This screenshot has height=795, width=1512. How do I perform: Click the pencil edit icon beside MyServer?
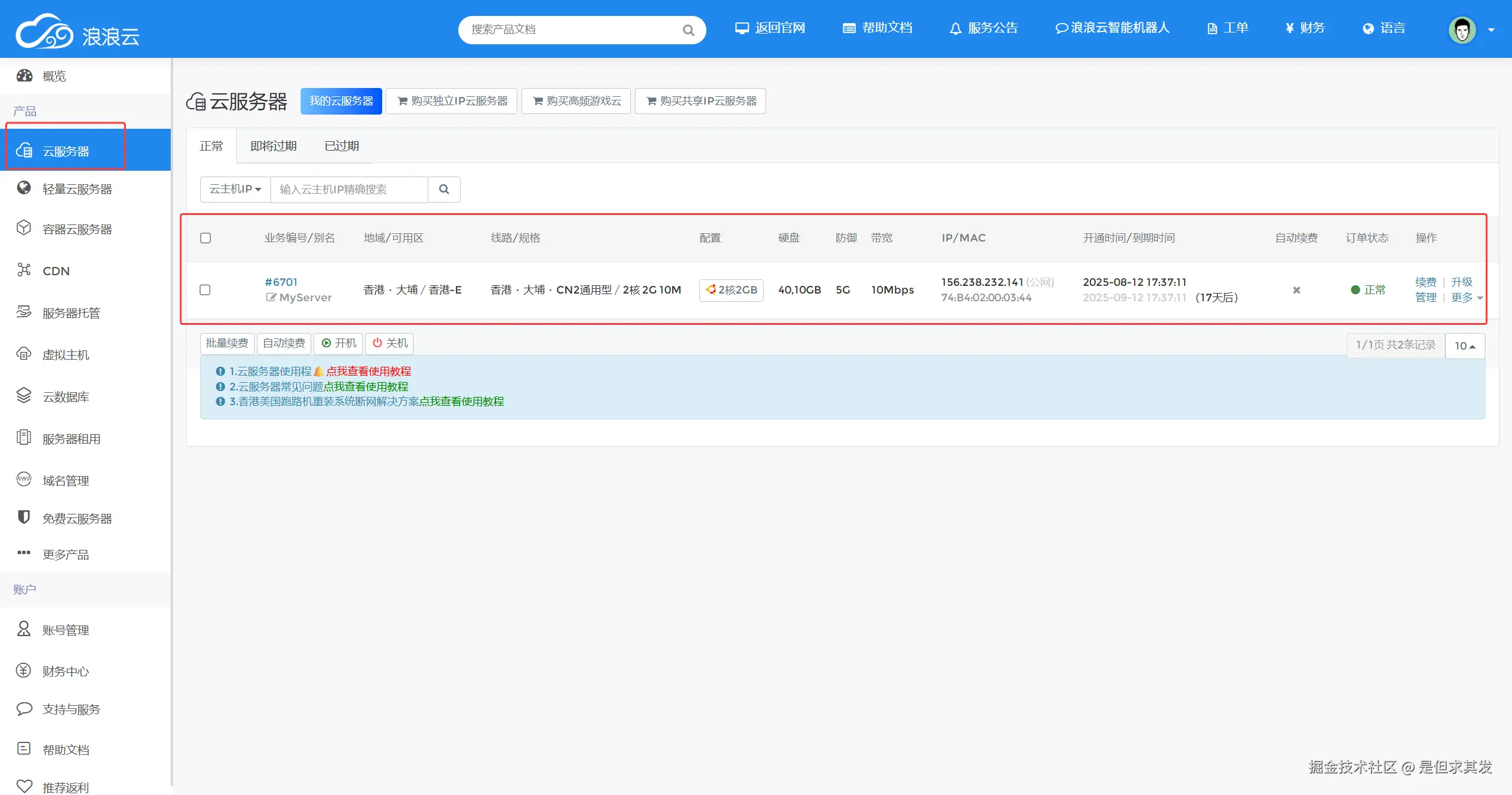(x=271, y=298)
